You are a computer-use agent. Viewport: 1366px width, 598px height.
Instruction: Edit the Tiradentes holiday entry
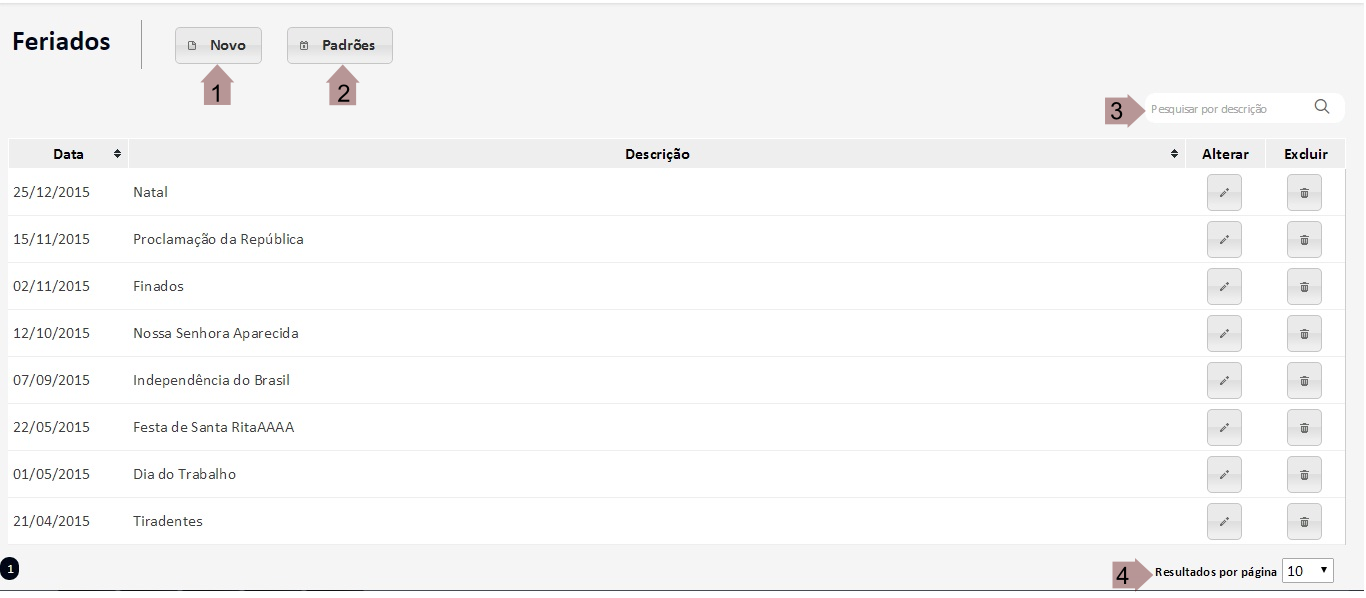tap(1224, 522)
